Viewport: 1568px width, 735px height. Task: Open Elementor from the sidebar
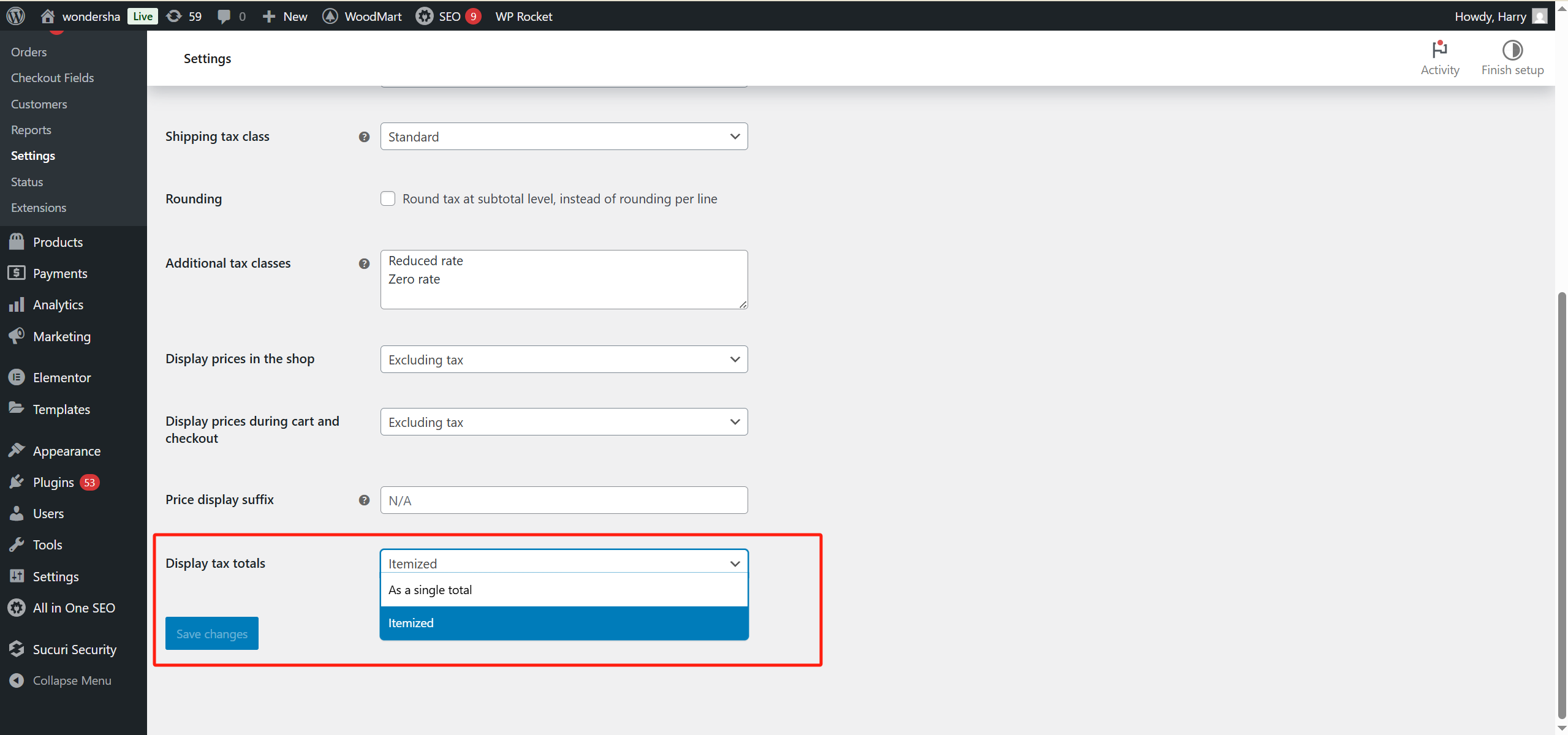(x=61, y=377)
